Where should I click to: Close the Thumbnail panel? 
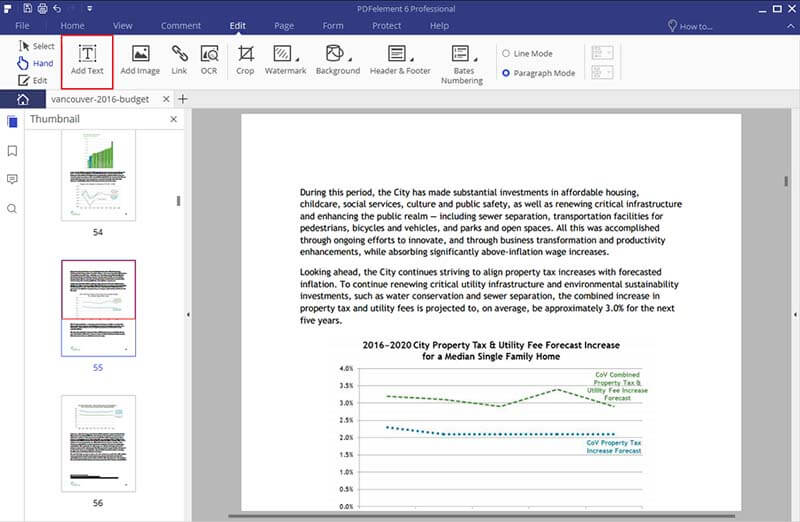click(173, 119)
